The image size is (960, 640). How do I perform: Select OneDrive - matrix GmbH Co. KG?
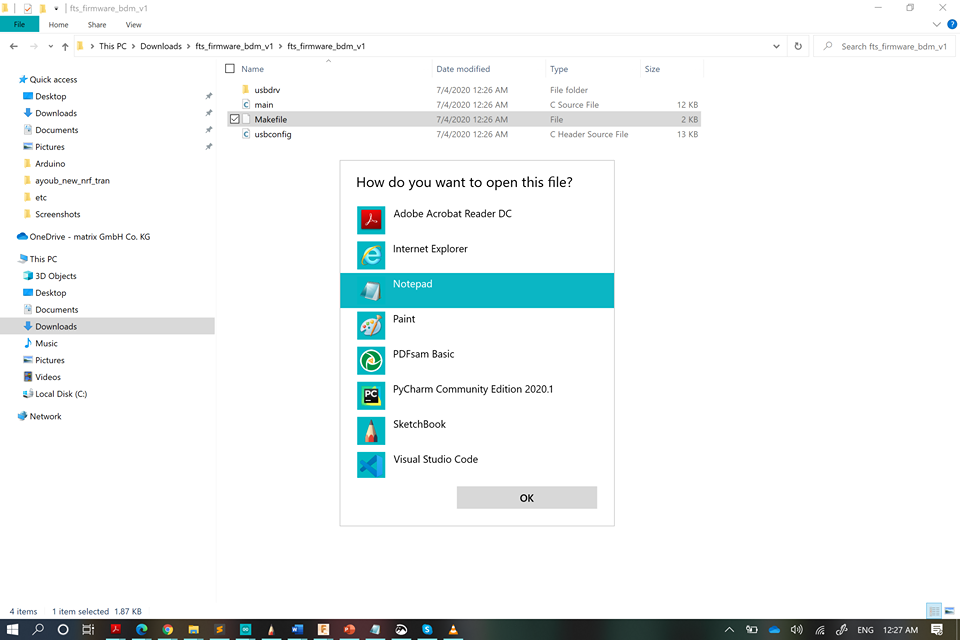89,236
